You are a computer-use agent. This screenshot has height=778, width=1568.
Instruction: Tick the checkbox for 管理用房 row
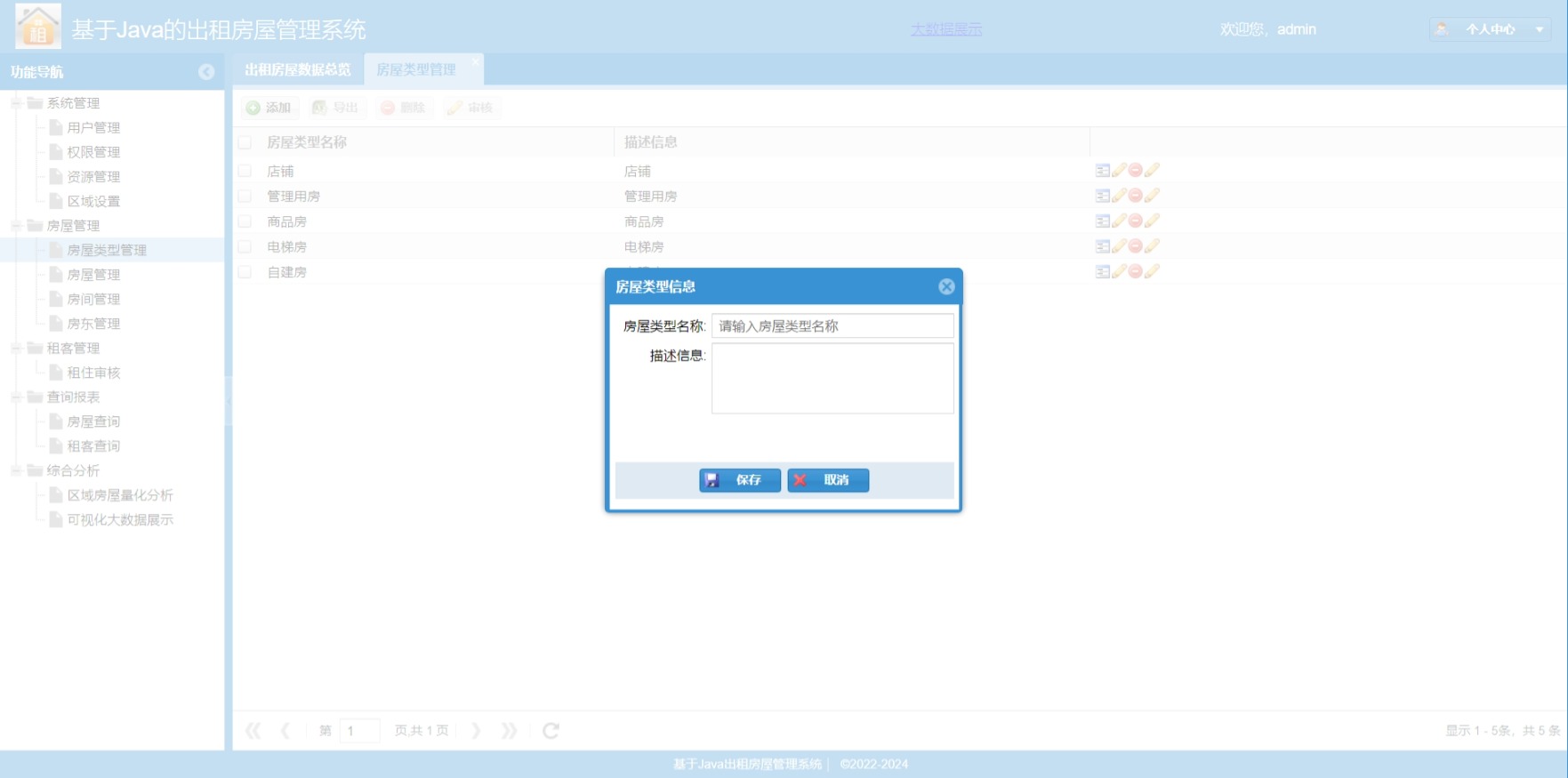click(245, 196)
